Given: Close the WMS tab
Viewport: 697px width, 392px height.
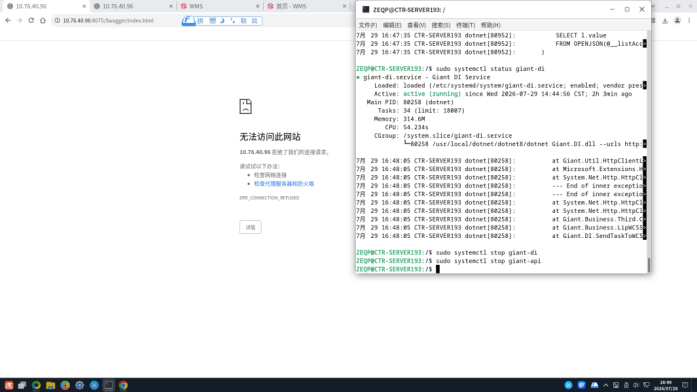Looking at the screenshot, I should [x=257, y=6].
